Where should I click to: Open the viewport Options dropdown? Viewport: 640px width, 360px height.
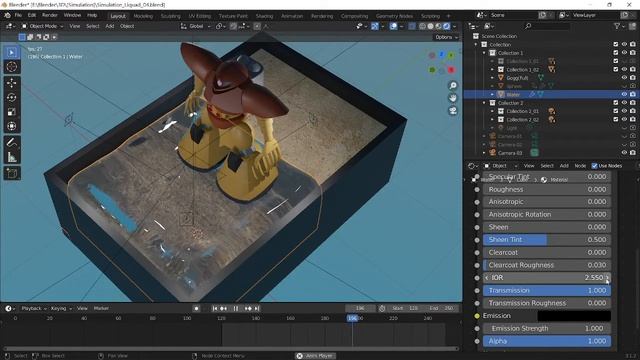coord(446,37)
